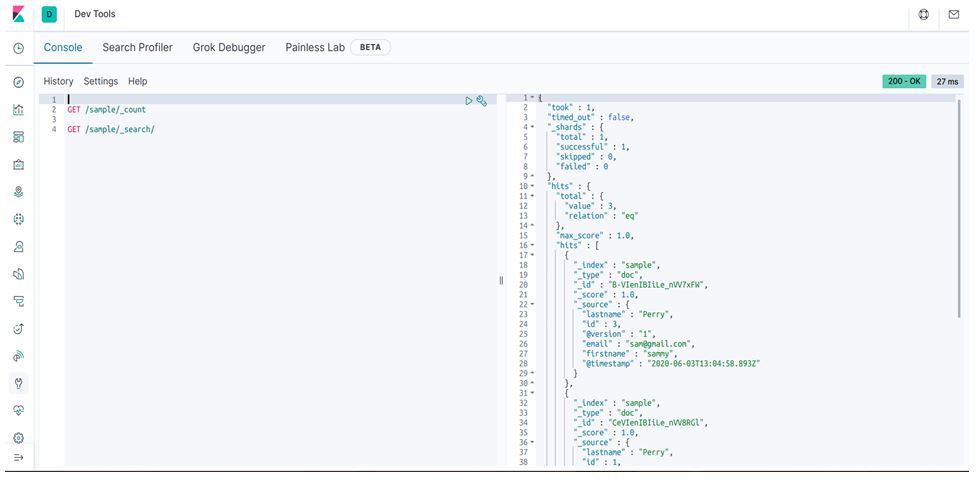This screenshot has width=977, height=481.
Task: Open Visualize chart icon in sidebar
Action: pyautogui.click(x=18, y=110)
